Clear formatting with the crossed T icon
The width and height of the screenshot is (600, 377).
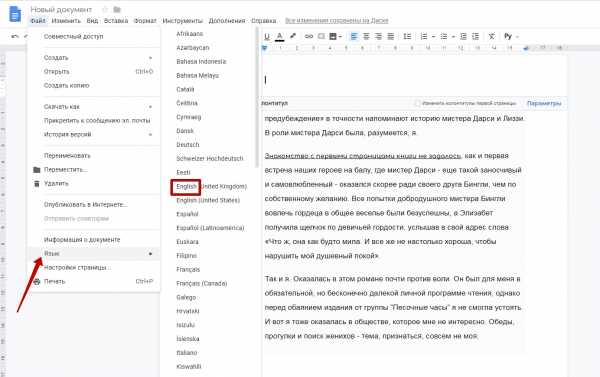(x=492, y=36)
